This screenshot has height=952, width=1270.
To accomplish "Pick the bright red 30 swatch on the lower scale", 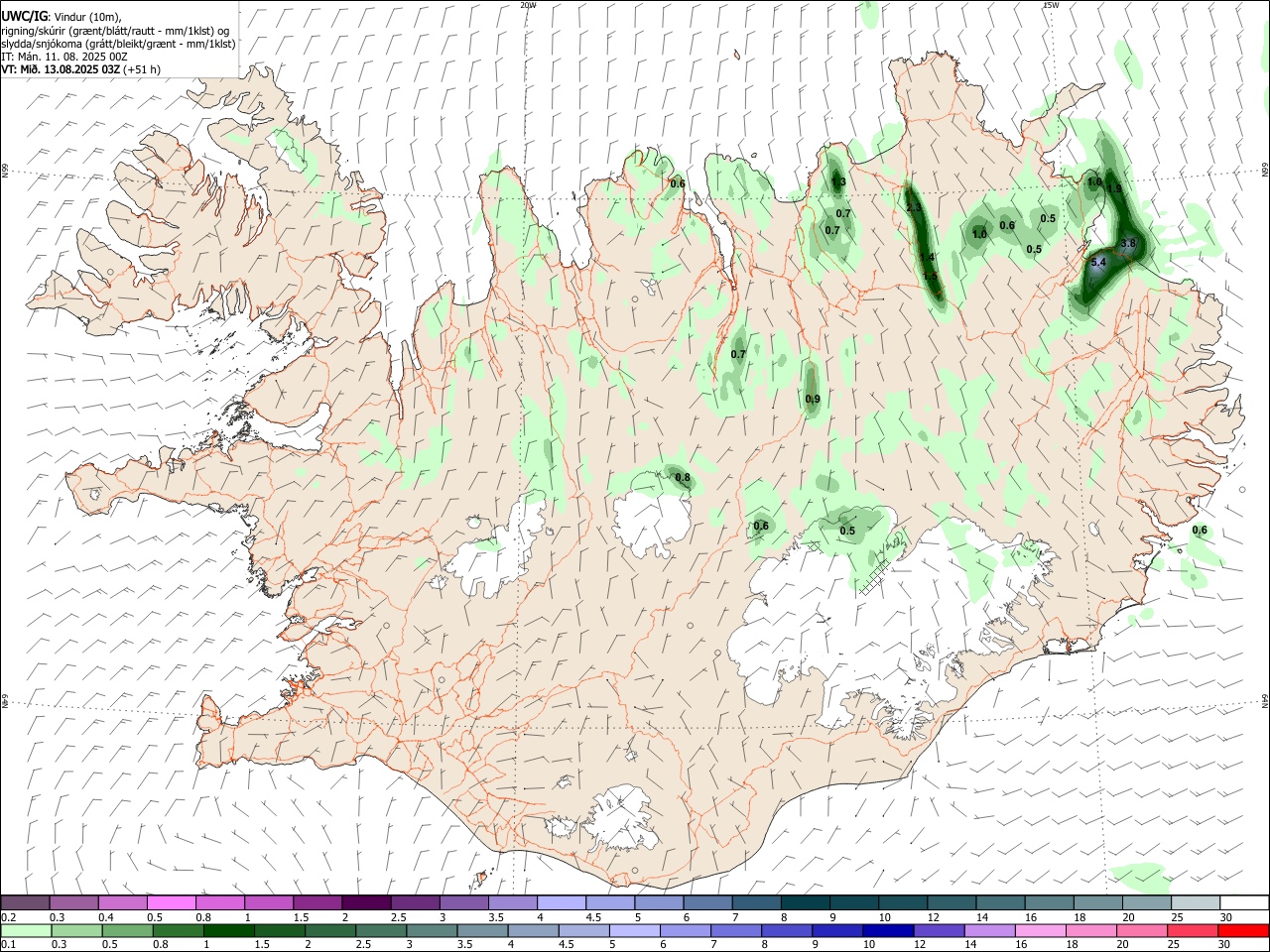I will pyautogui.click(x=1242, y=930).
